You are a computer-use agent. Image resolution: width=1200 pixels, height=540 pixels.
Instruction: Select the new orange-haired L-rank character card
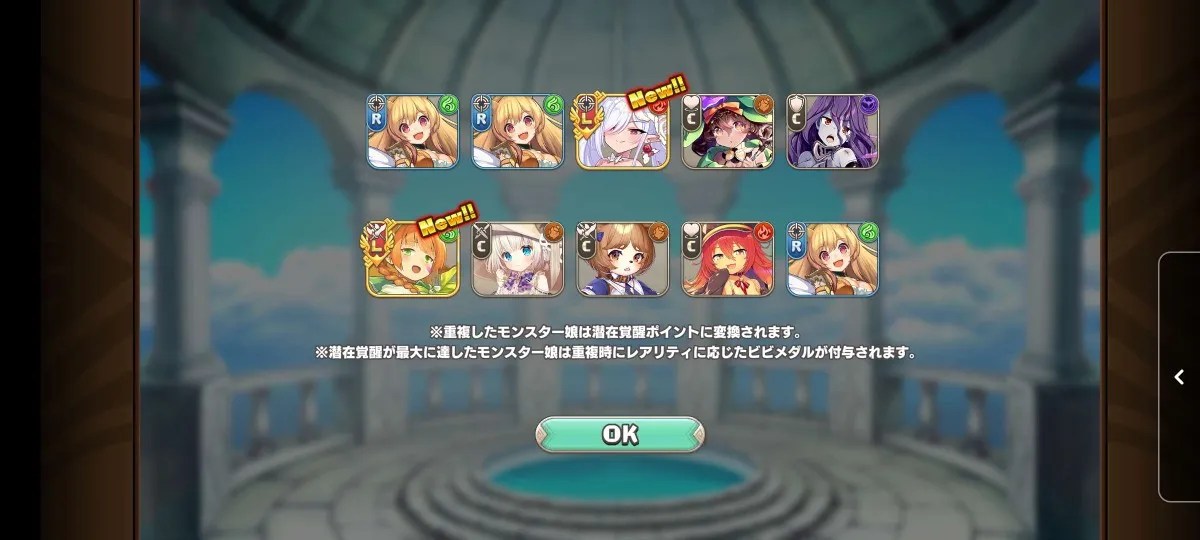point(412,259)
